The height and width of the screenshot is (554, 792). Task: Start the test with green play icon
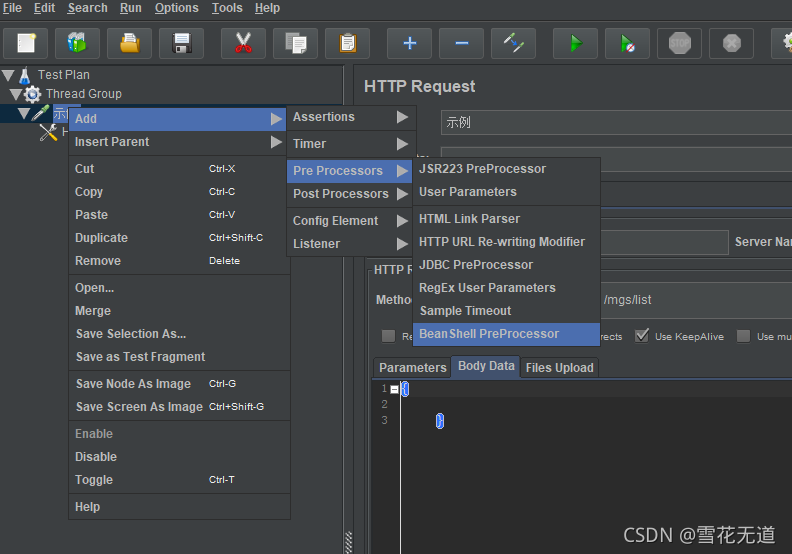pos(576,43)
